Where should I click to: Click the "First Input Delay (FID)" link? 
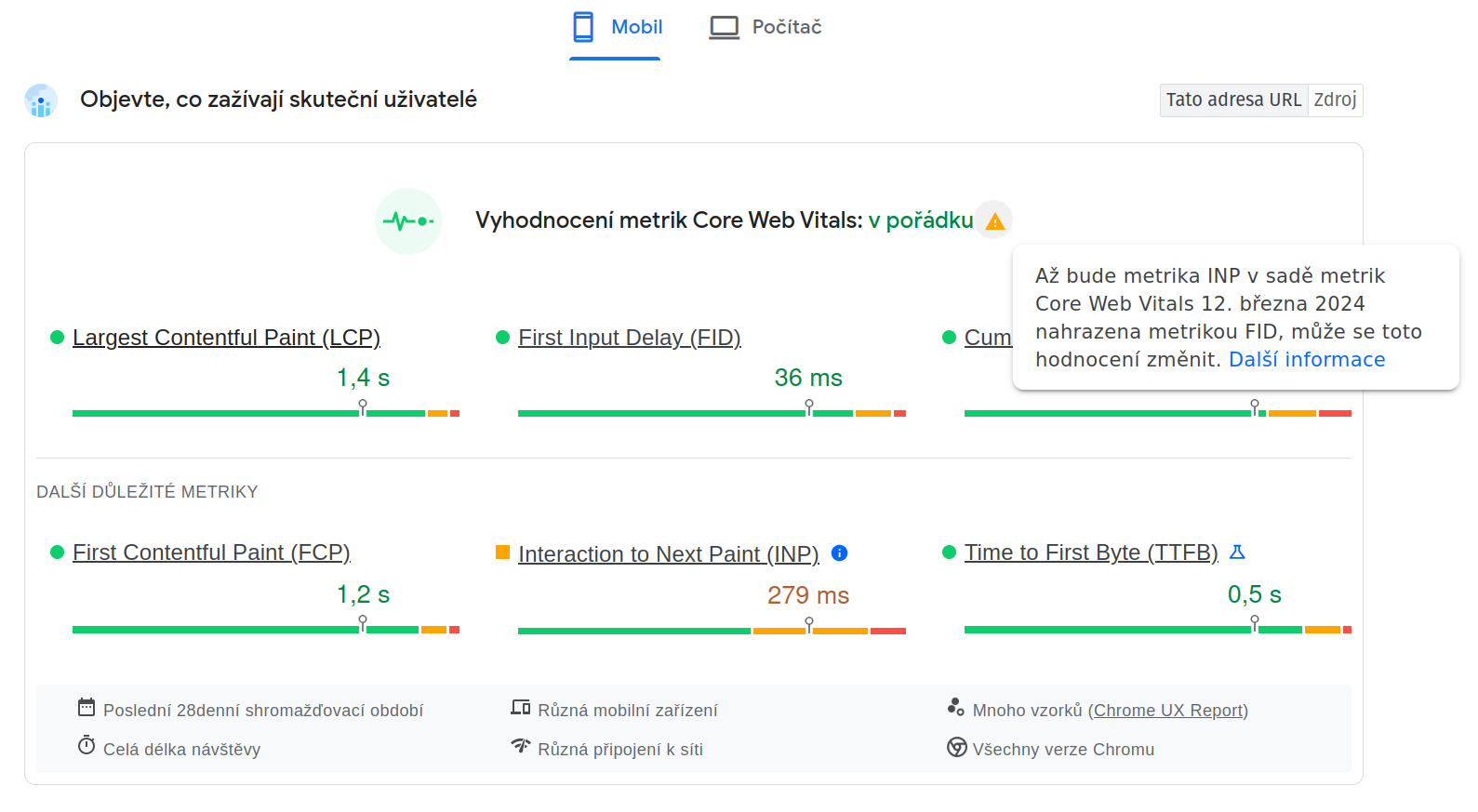630,338
